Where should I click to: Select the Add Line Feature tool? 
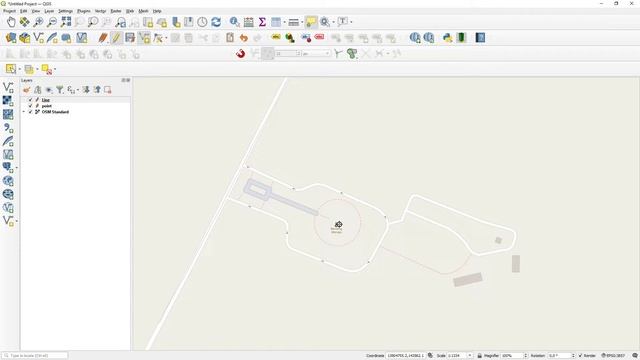pos(144,38)
